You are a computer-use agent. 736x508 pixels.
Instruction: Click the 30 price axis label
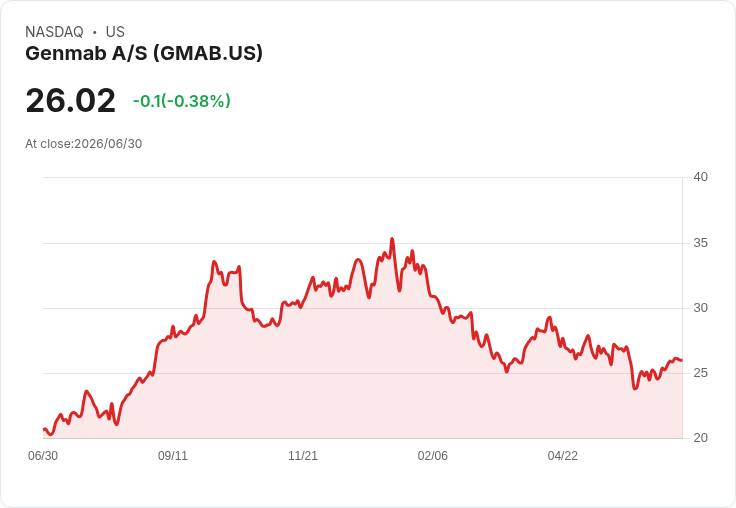(x=701, y=308)
